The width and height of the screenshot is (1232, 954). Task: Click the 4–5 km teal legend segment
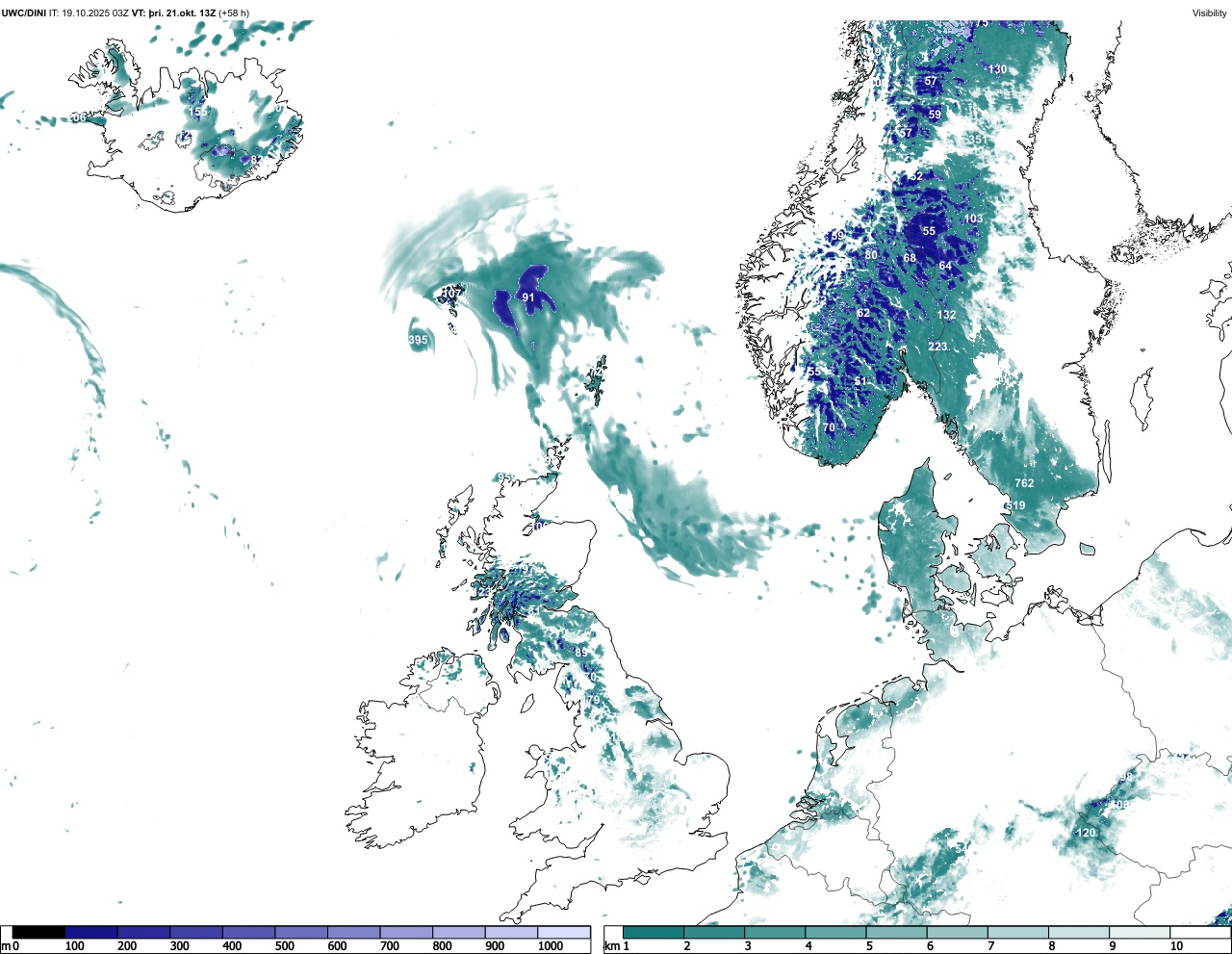(835, 933)
